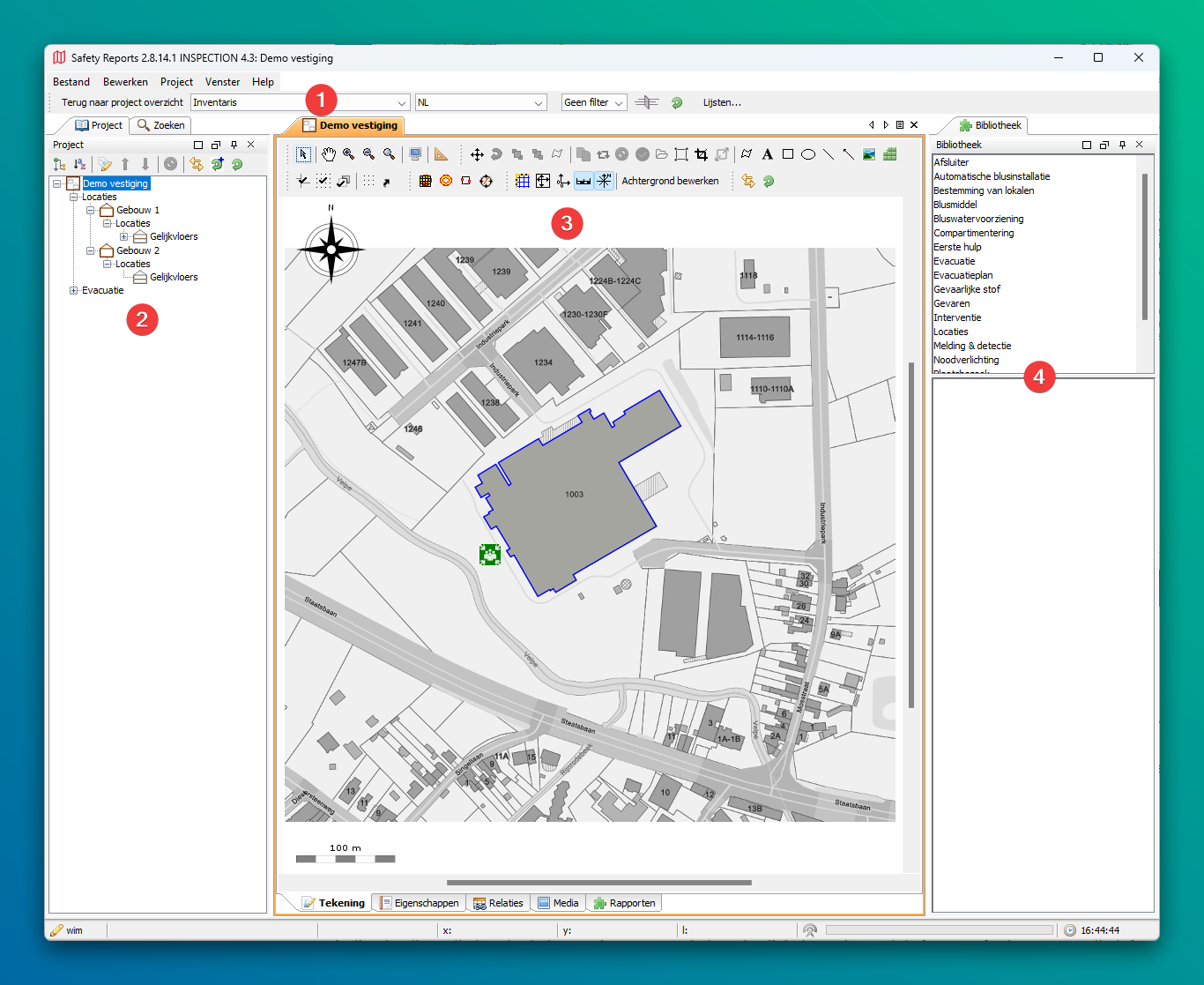The width and height of the screenshot is (1204, 985).
Task: Select the text tool with letter A
Action: tap(767, 154)
